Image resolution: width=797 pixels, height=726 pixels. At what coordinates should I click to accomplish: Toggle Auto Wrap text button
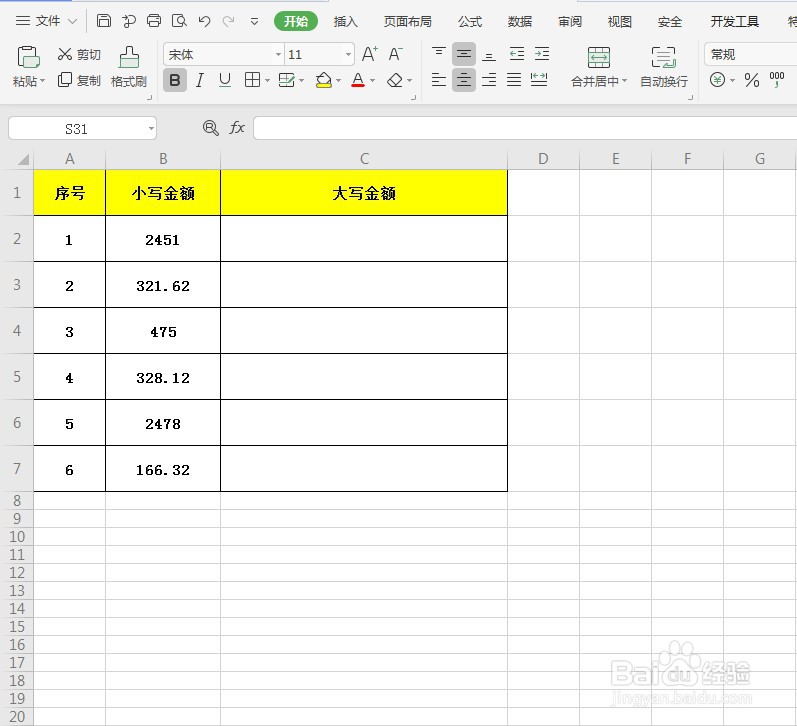(663, 67)
